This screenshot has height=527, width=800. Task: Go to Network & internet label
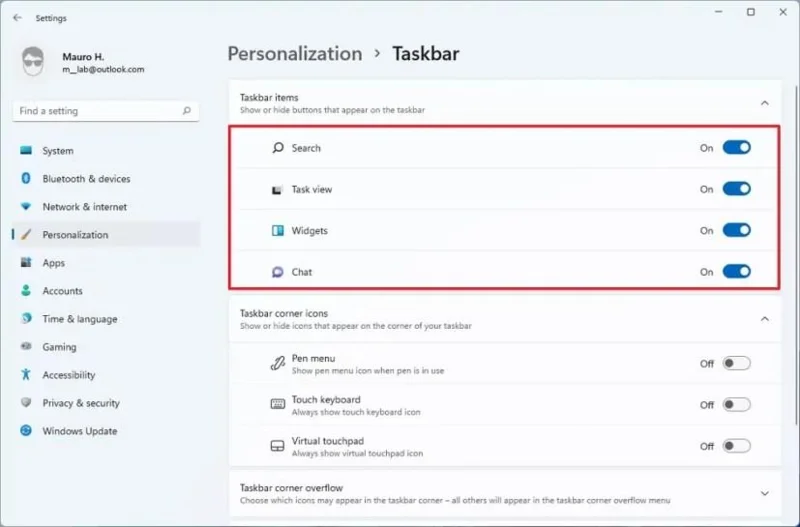[x=85, y=207]
